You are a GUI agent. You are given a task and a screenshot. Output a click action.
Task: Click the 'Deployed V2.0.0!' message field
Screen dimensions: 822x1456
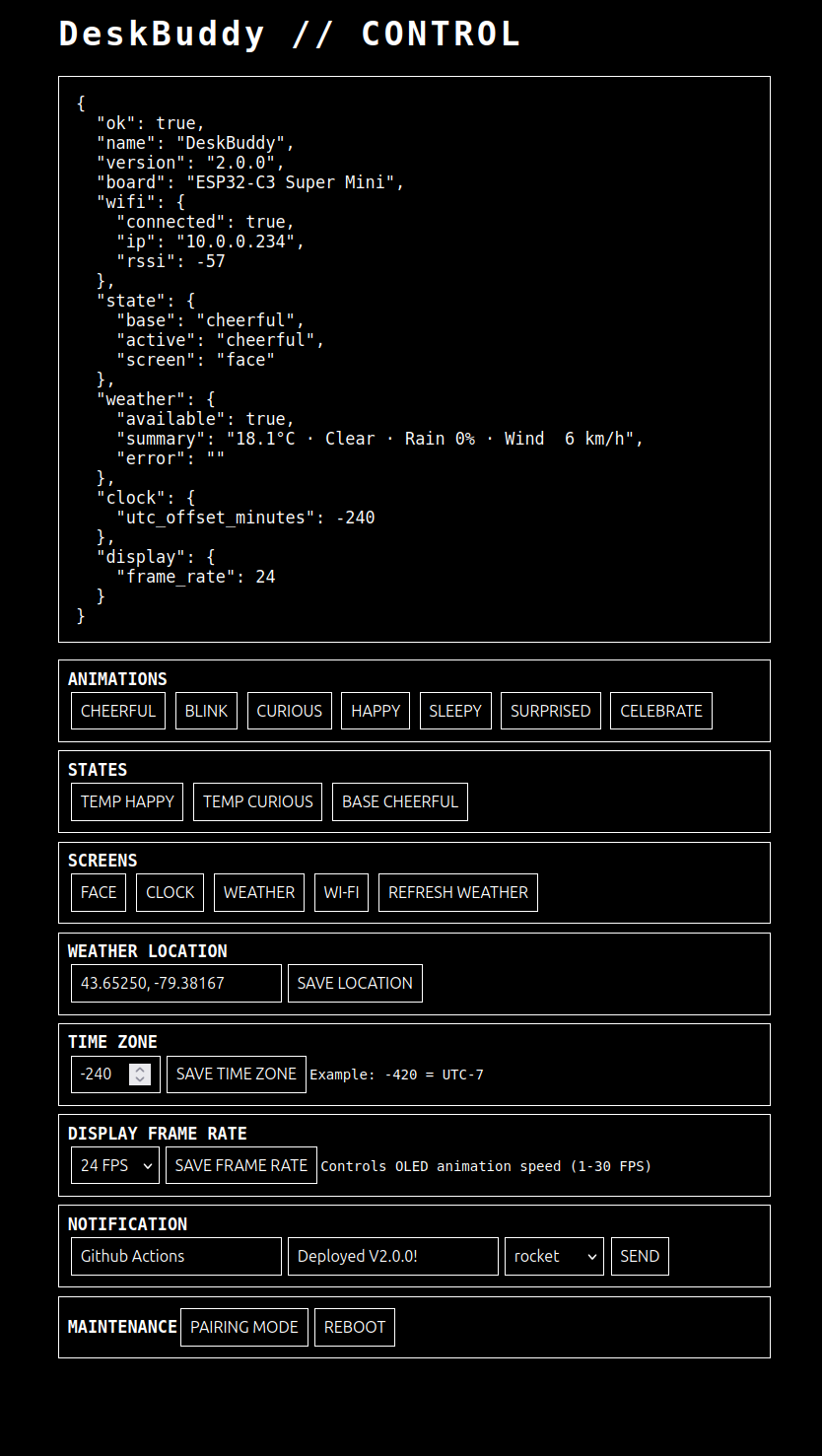[x=393, y=1256]
